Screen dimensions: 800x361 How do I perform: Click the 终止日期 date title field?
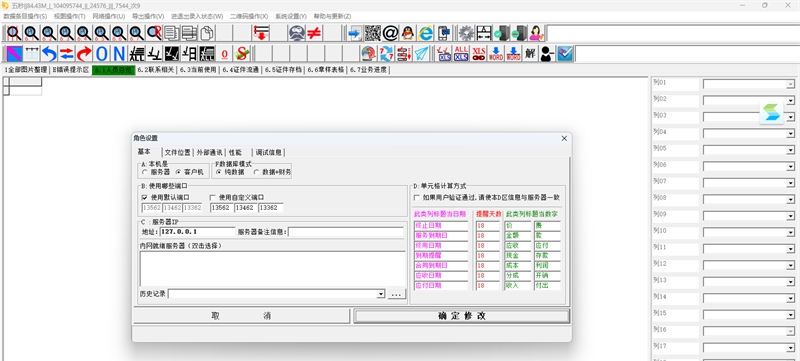(x=441, y=225)
